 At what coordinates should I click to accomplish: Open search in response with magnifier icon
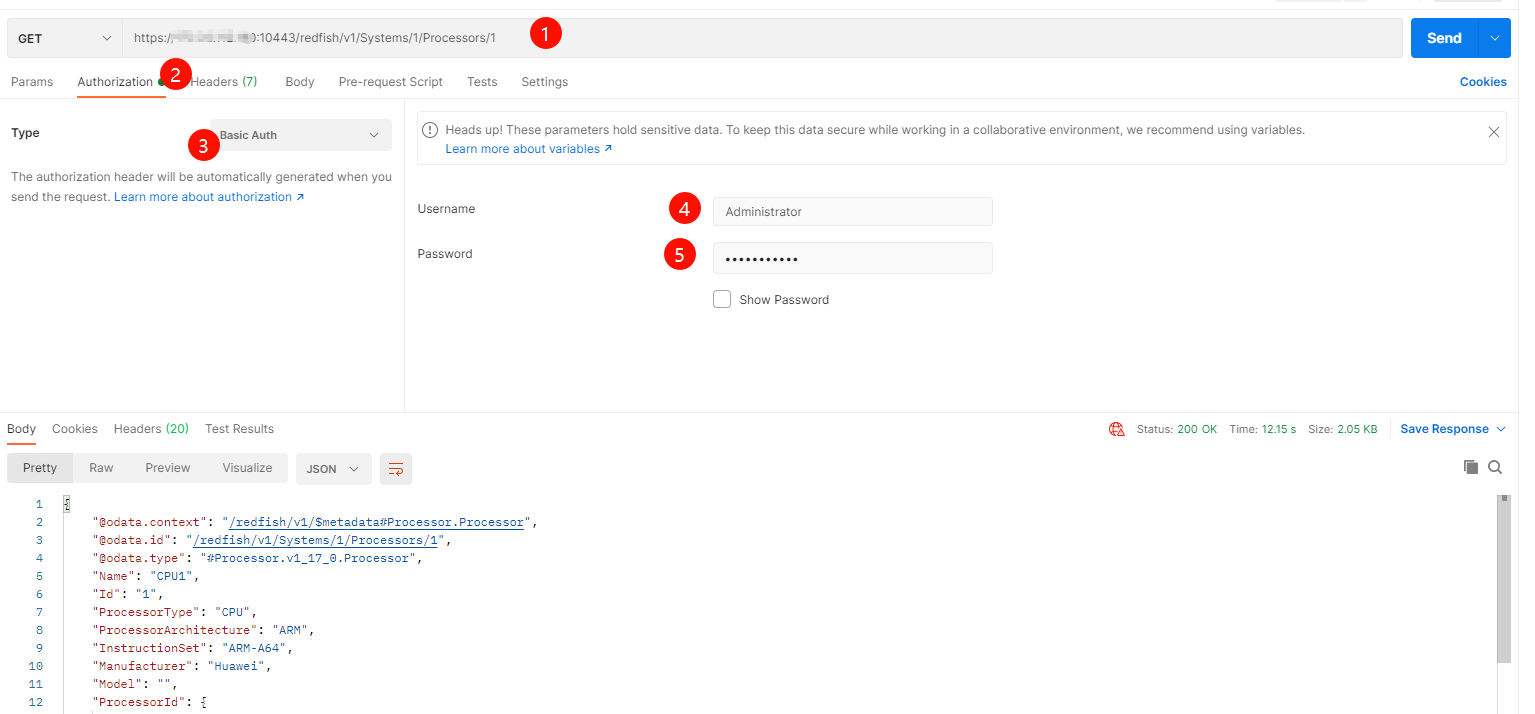tap(1495, 467)
